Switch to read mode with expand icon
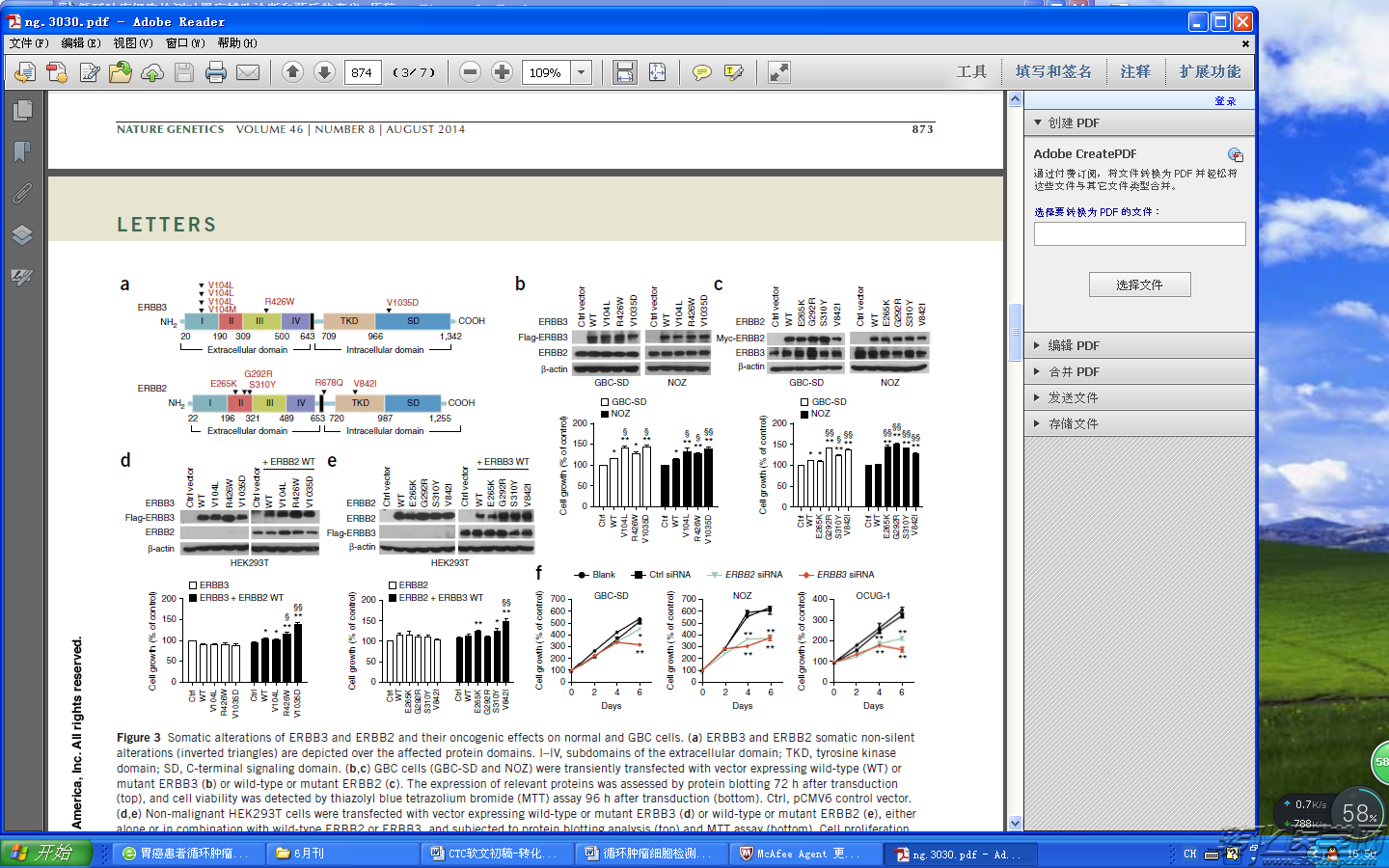1389x868 pixels. (778, 72)
